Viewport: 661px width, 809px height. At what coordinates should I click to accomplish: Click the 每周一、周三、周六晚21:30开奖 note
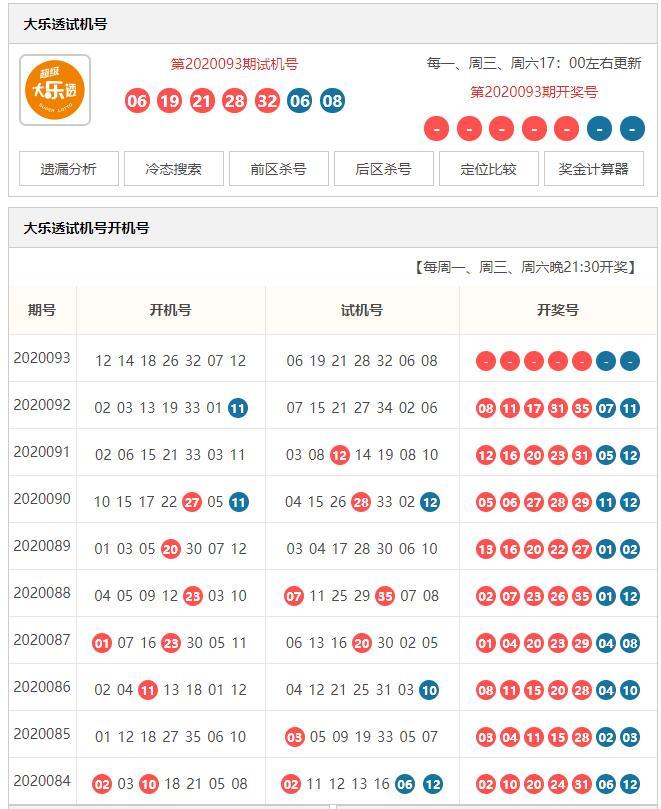tap(526, 267)
